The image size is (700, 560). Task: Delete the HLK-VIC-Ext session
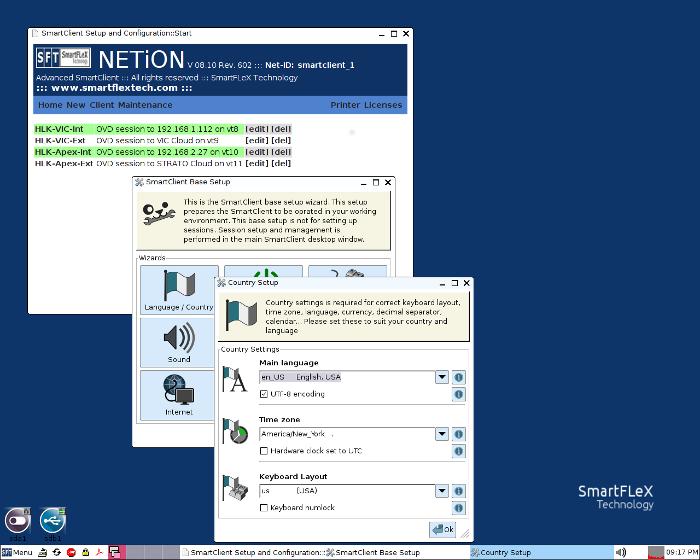(x=281, y=140)
